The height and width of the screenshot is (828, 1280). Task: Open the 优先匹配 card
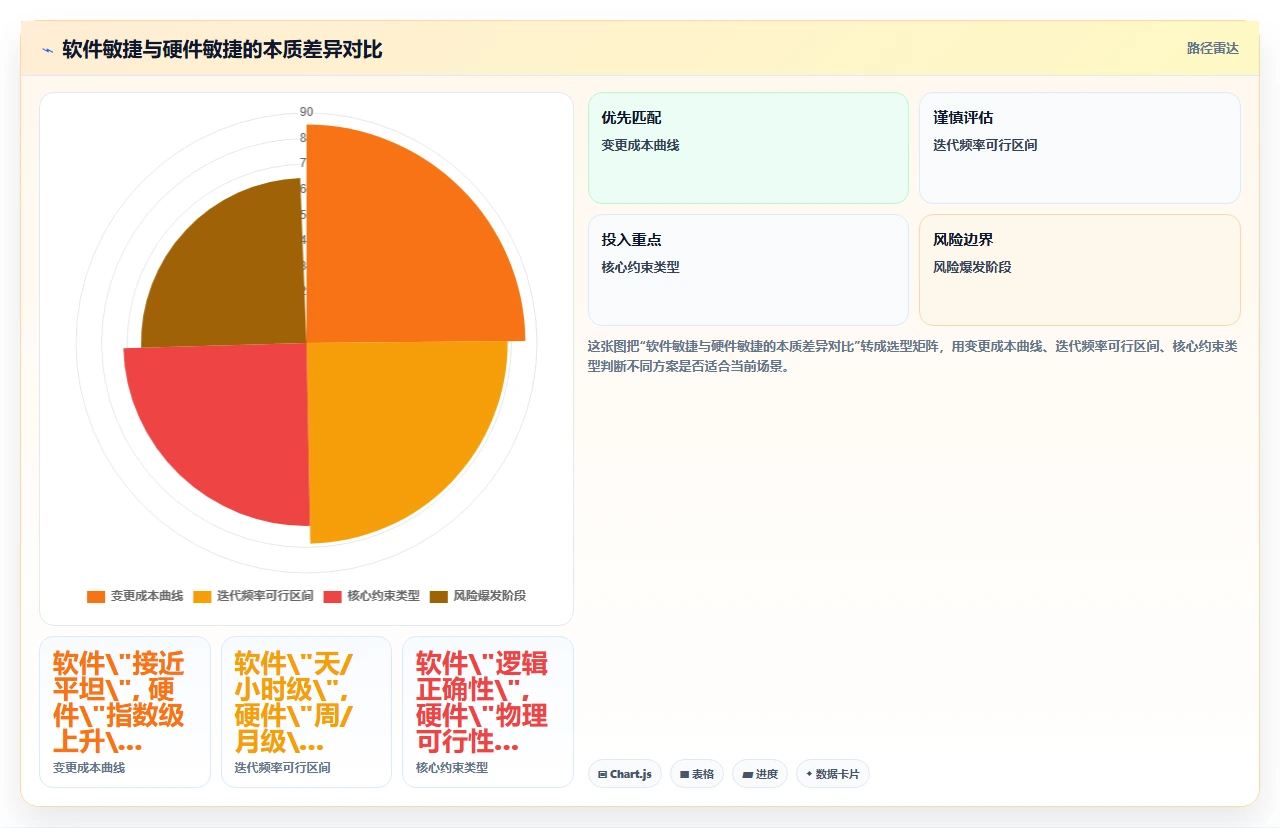pos(748,148)
